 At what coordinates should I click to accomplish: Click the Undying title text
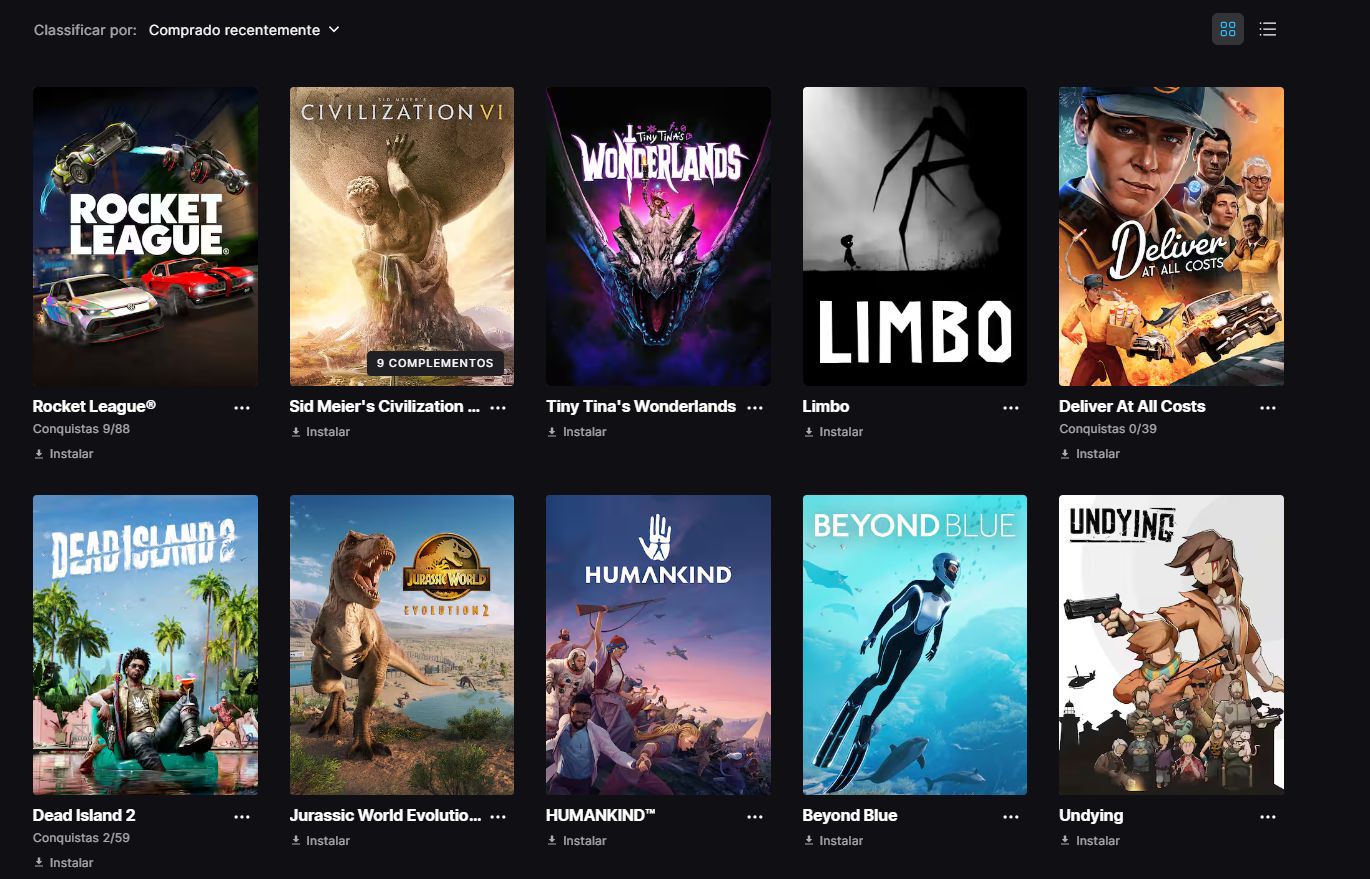coord(1091,816)
